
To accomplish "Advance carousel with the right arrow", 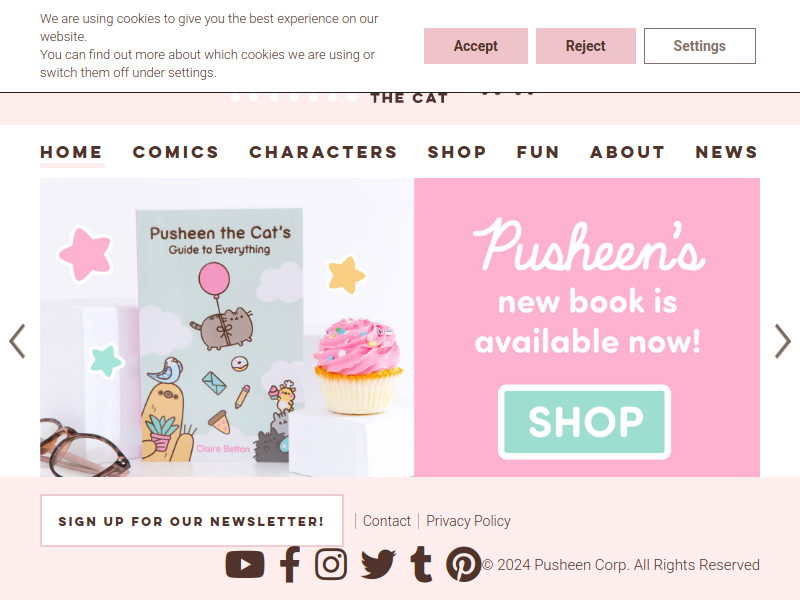I will [783, 341].
